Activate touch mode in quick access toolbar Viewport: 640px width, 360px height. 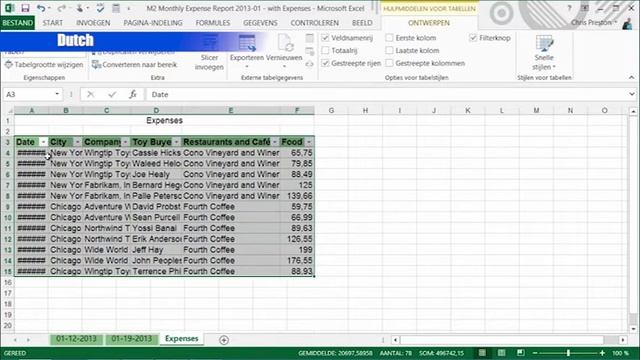[79, 8]
